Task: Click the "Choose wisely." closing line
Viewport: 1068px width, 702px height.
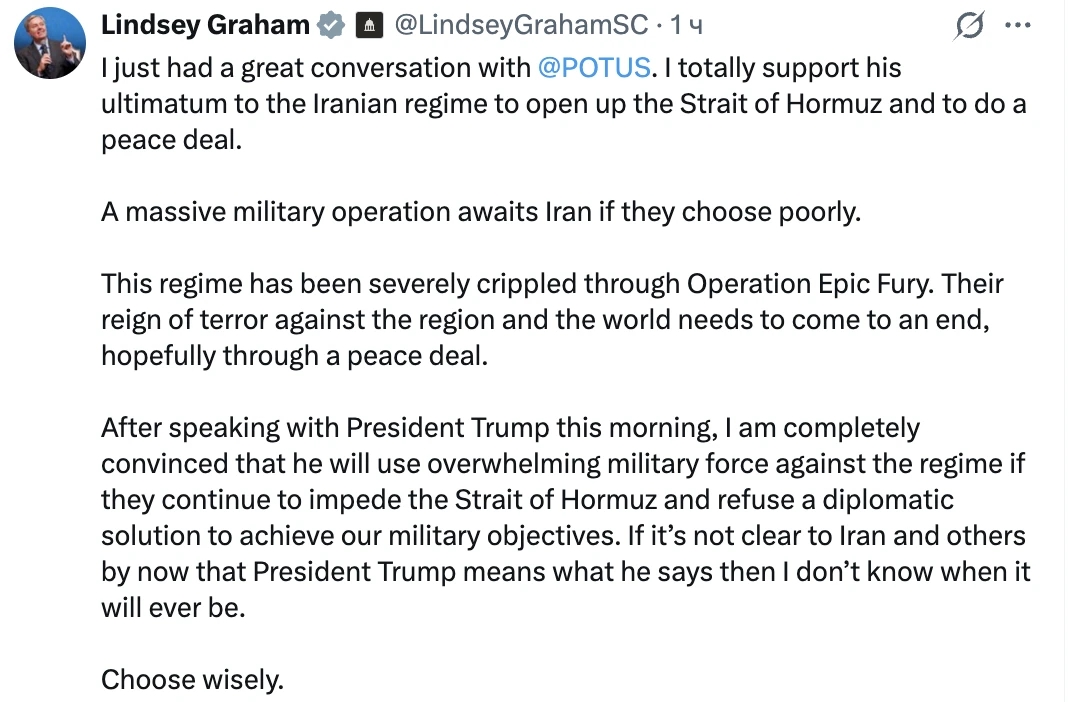Action: click(193, 680)
